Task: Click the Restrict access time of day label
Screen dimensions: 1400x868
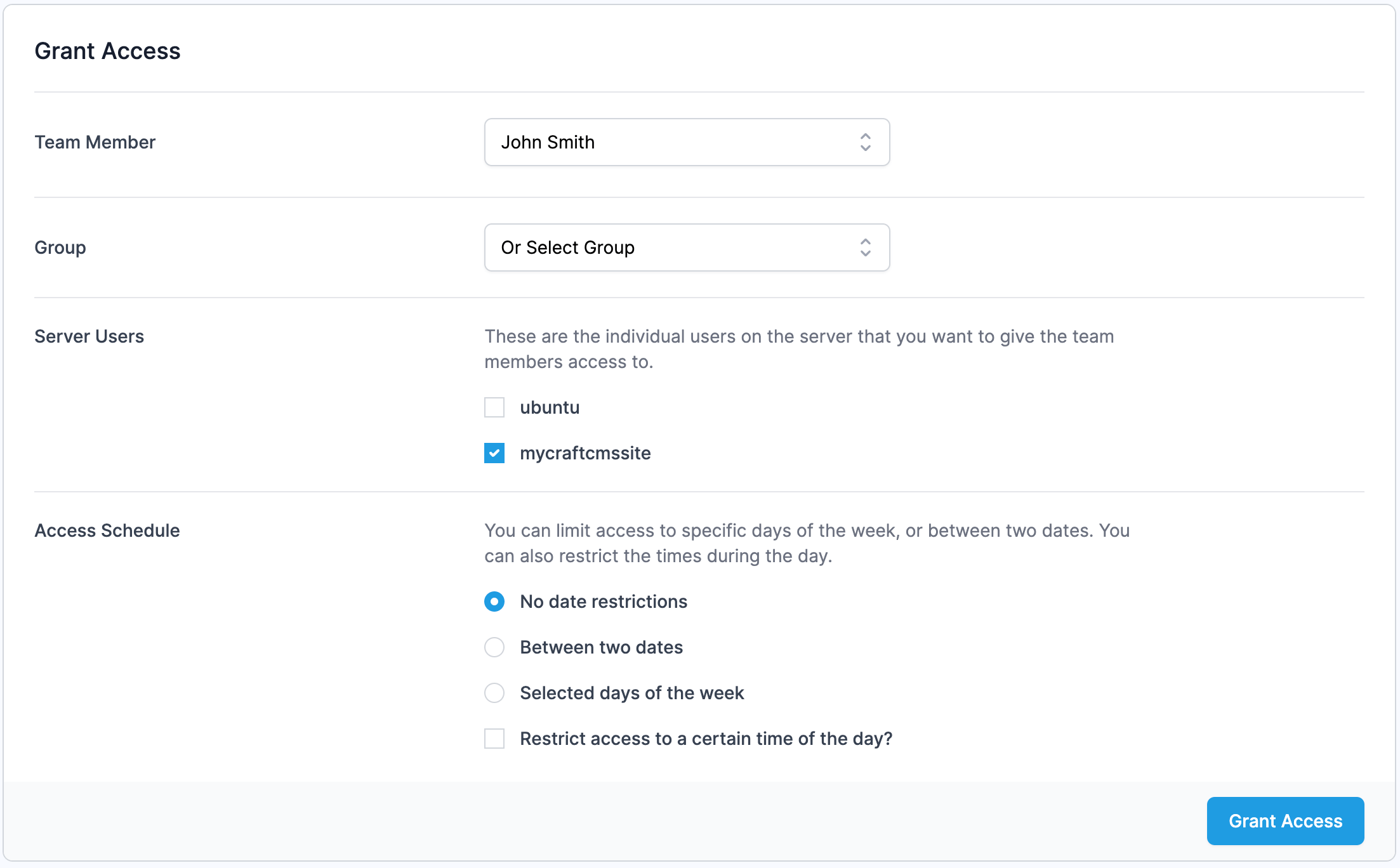Action: [706, 739]
